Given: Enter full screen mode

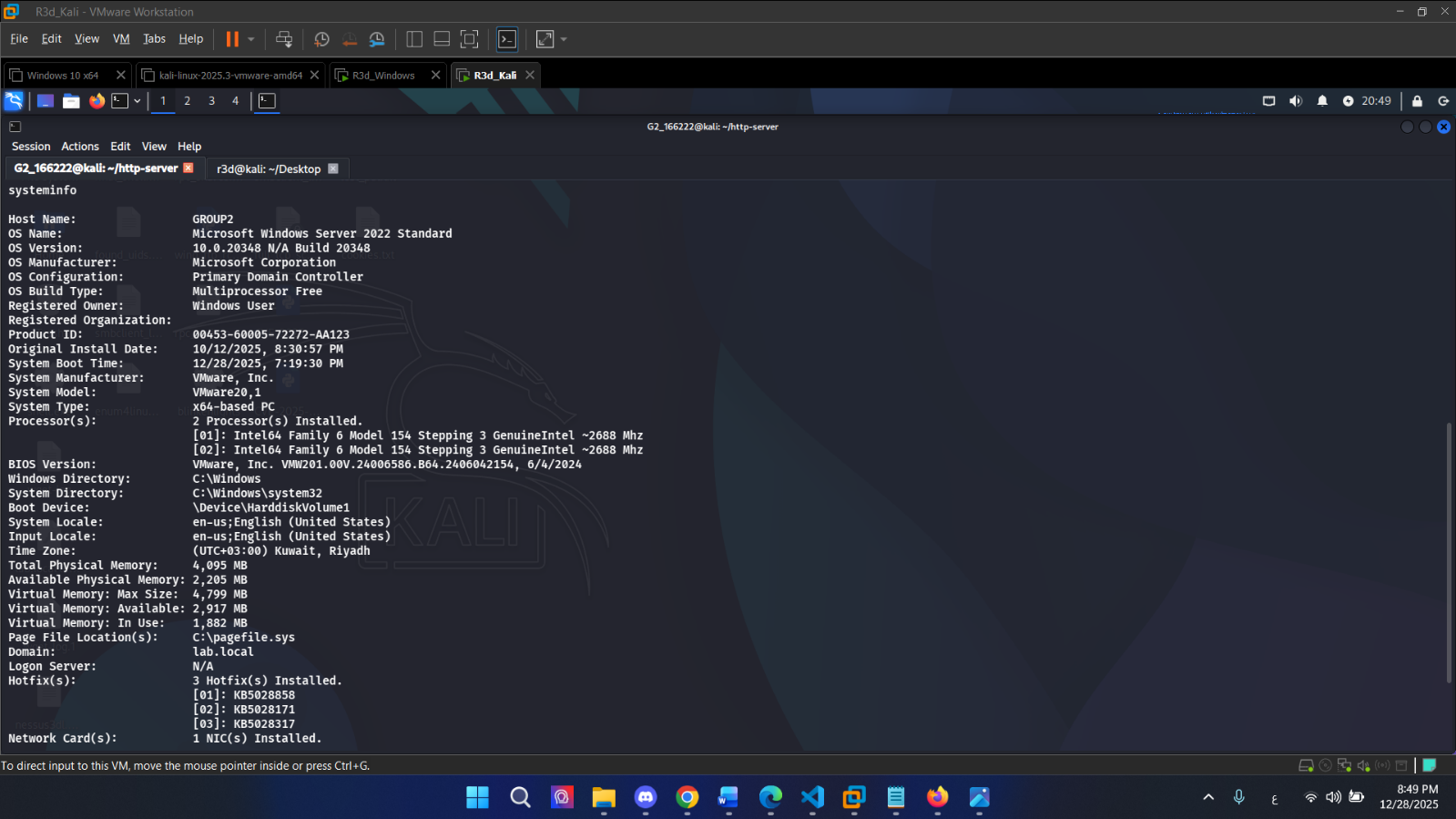Looking at the screenshot, I should (469, 39).
